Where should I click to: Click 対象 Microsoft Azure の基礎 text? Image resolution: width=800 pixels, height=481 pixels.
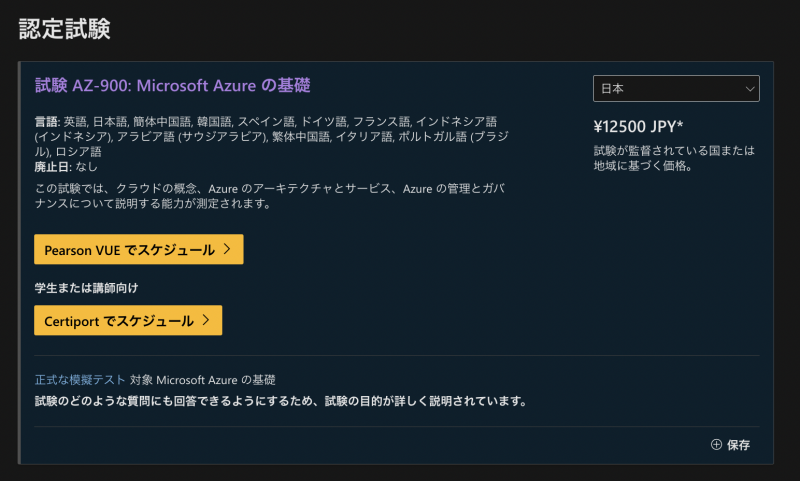coord(203,380)
